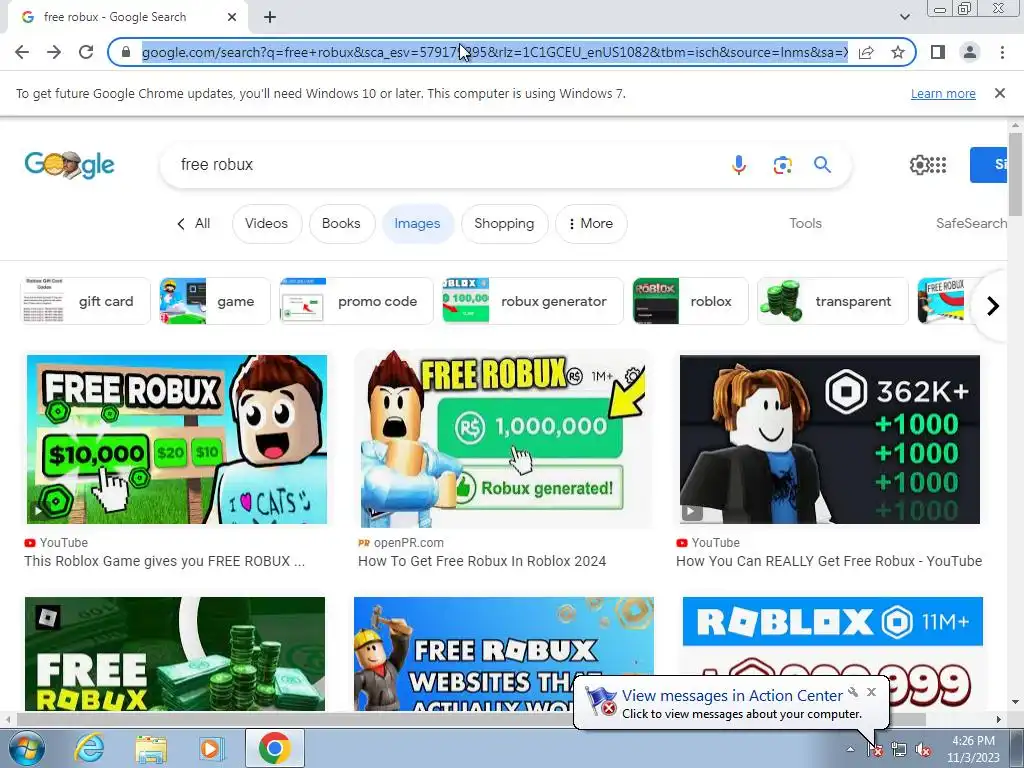Dismiss the Windows 7 update notice
Viewport: 1024px width, 768px height.
point(1000,93)
